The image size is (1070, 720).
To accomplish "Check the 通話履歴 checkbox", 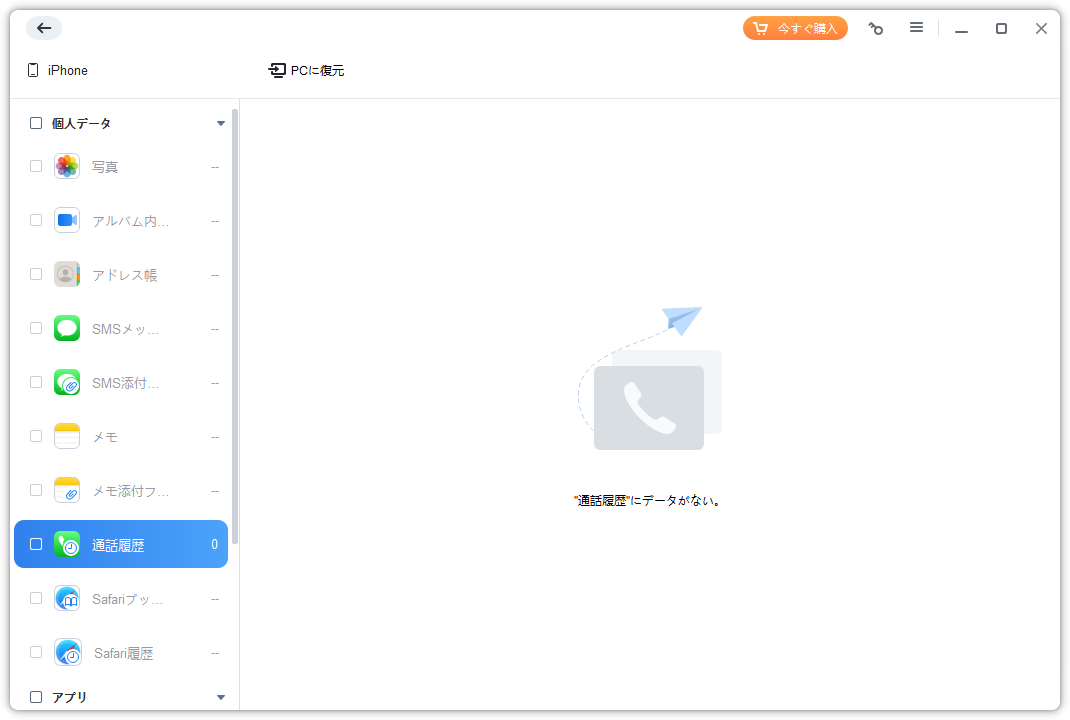I will [36, 545].
